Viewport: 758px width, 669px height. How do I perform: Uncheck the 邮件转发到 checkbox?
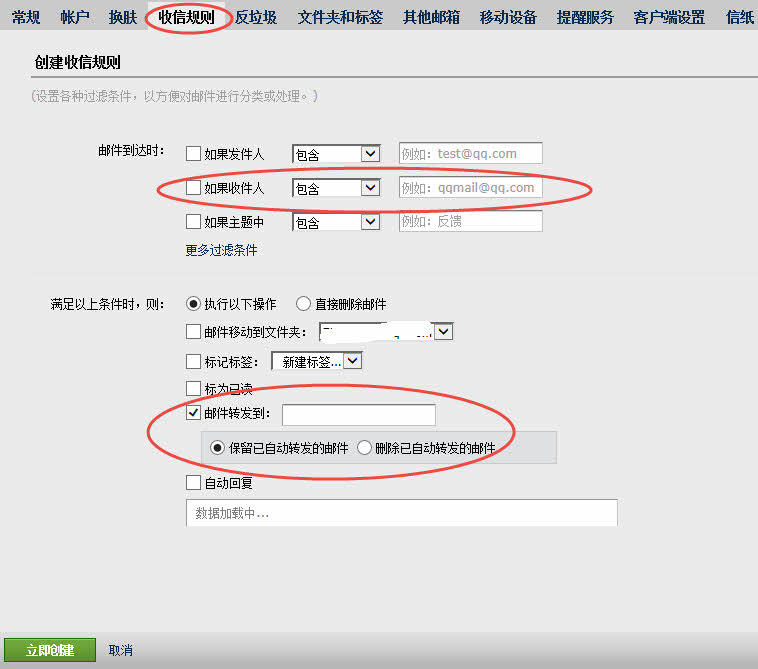click(194, 414)
